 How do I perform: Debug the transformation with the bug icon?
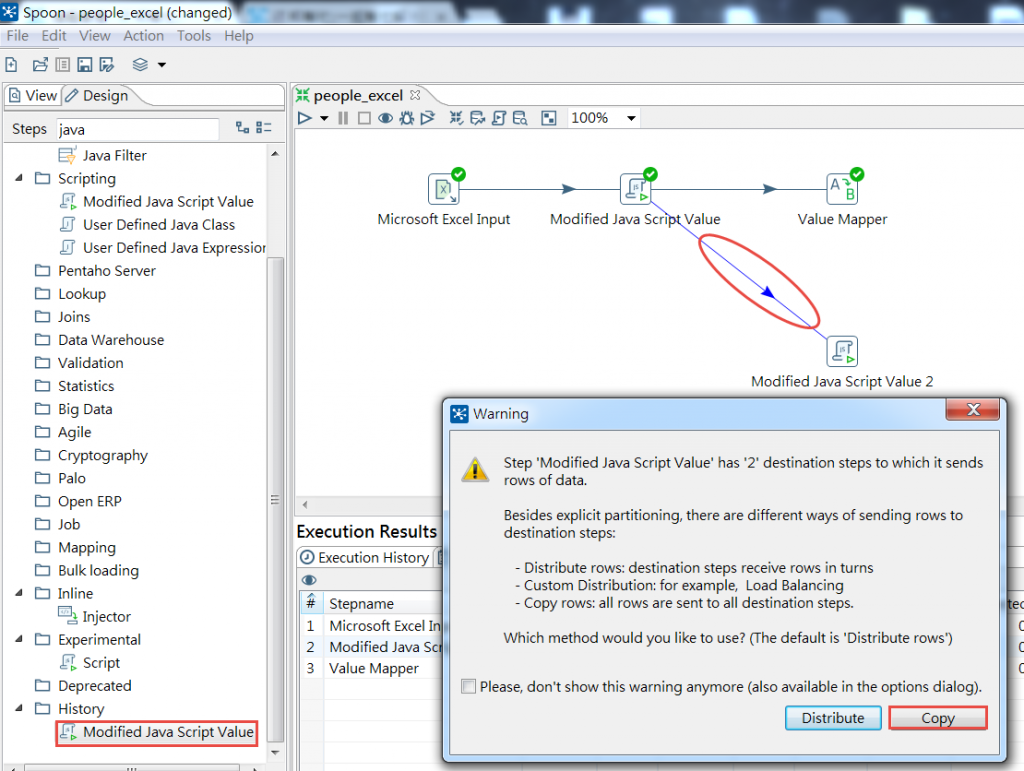coord(407,118)
